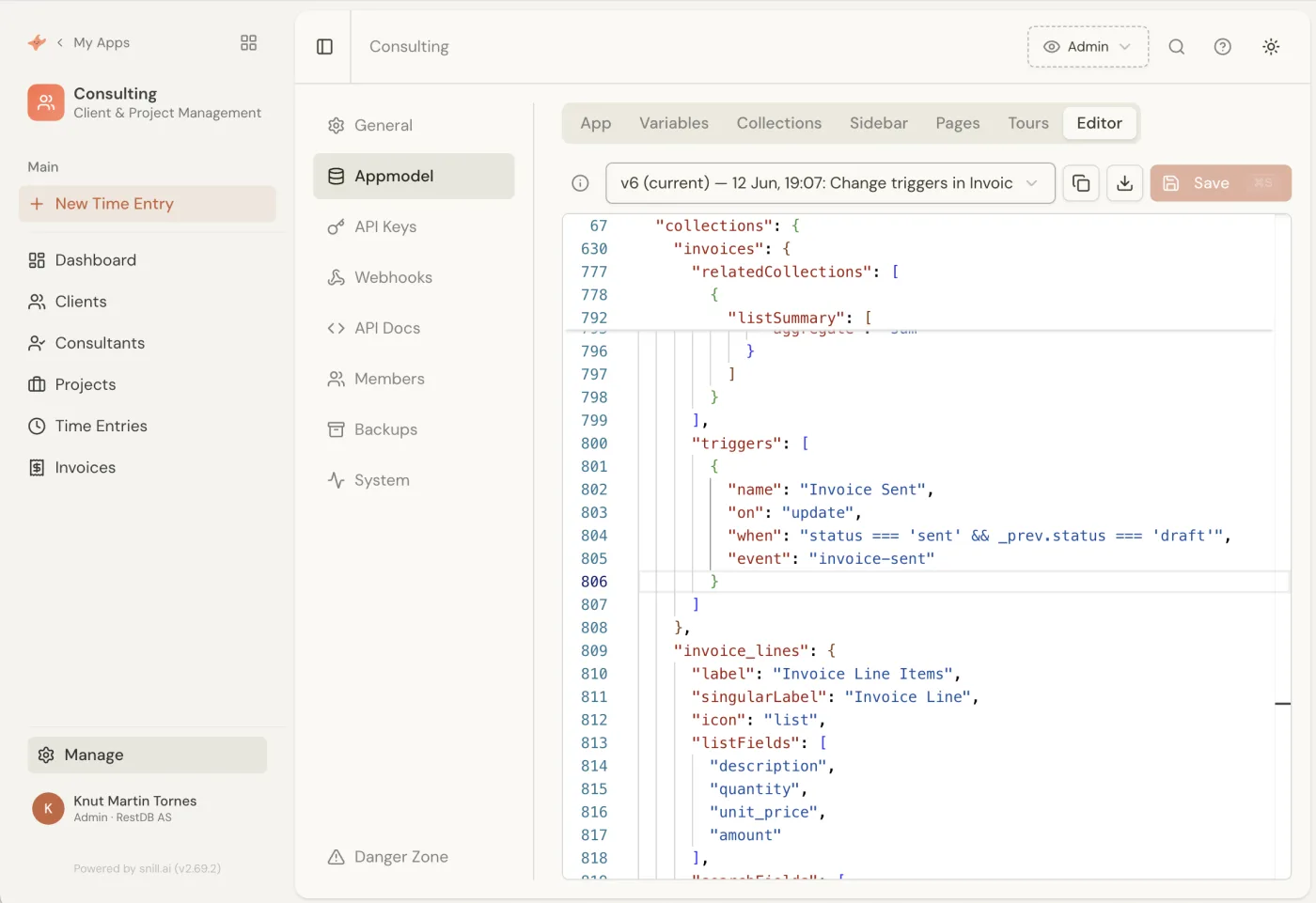This screenshot has width=1316, height=903.
Task: Click line number 809 in gutter
Action: (594, 651)
